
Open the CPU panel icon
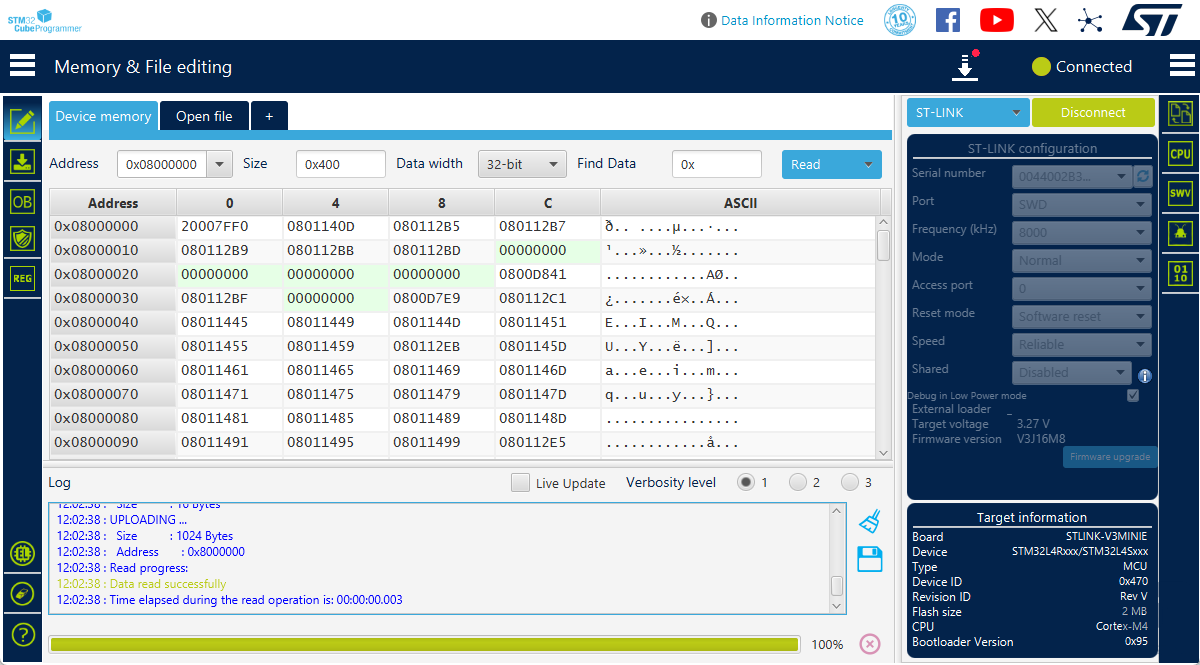[1180, 153]
